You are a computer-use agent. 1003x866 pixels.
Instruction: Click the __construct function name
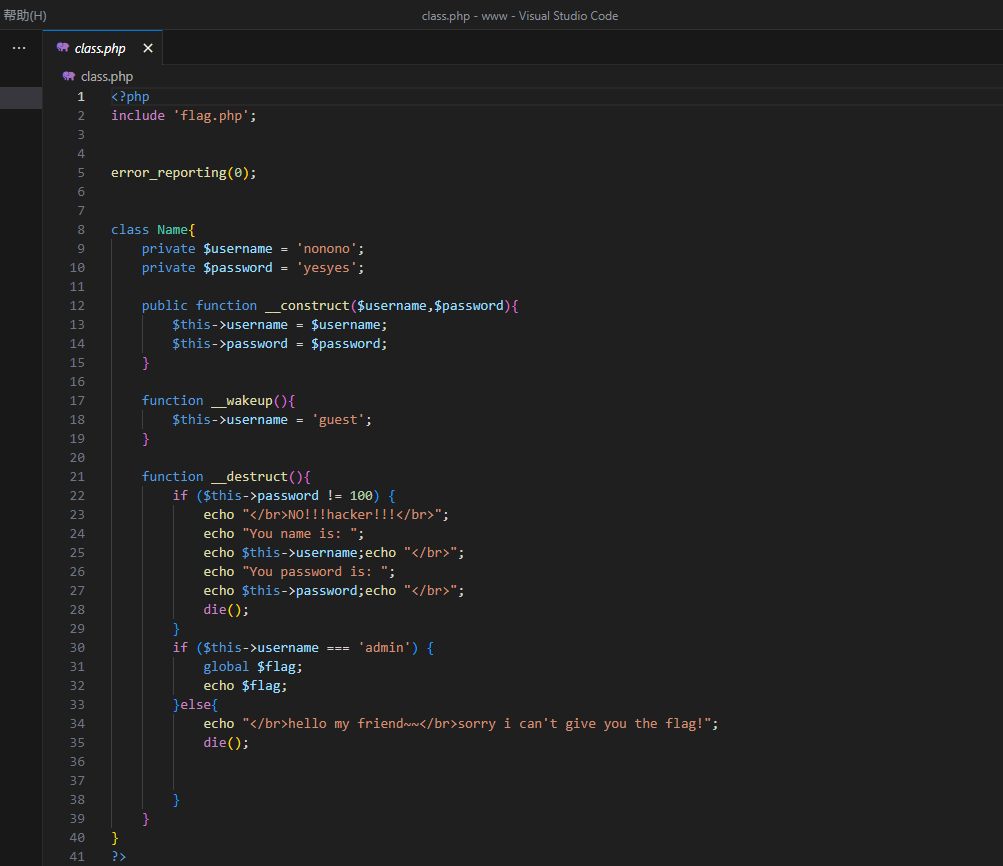click(x=307, y=306)
